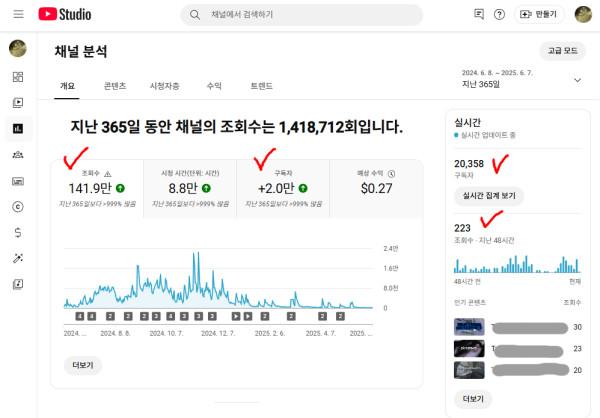The width and height of the screenshot is (600, 418).
Task: Open the top content thumbnail with 23 views
Action: coord(469,349)
